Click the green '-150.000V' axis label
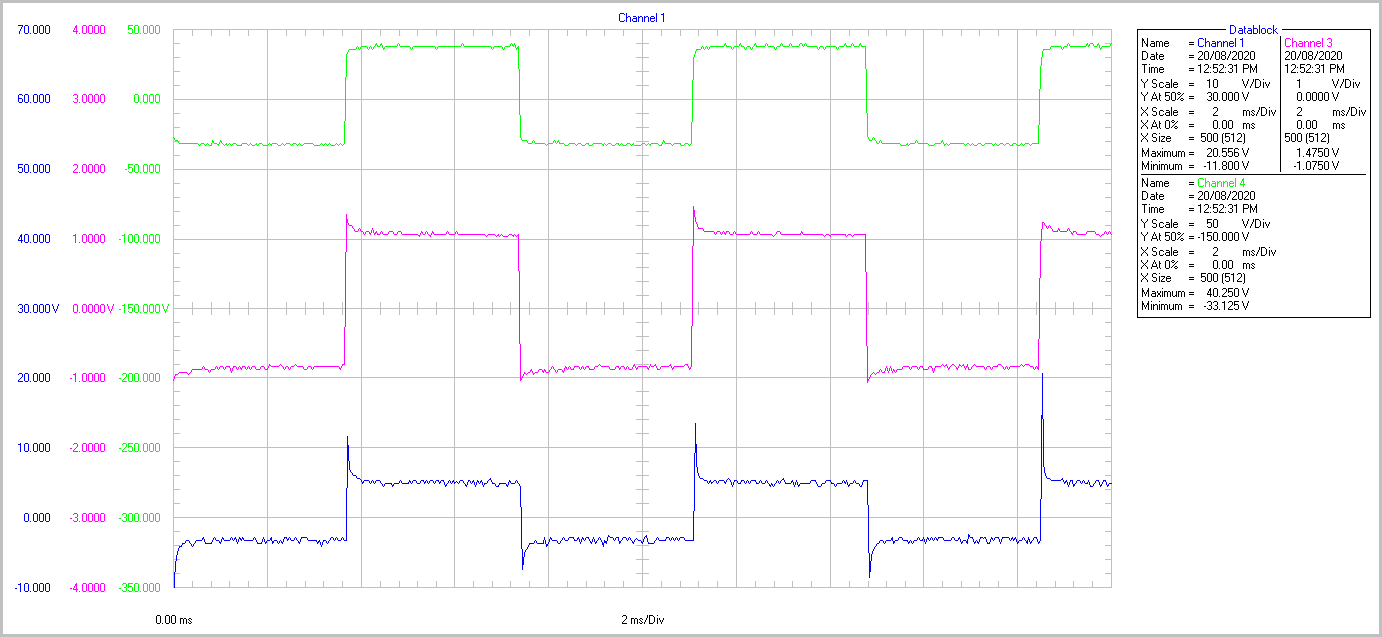1382x637 pixels. point(142,309)
